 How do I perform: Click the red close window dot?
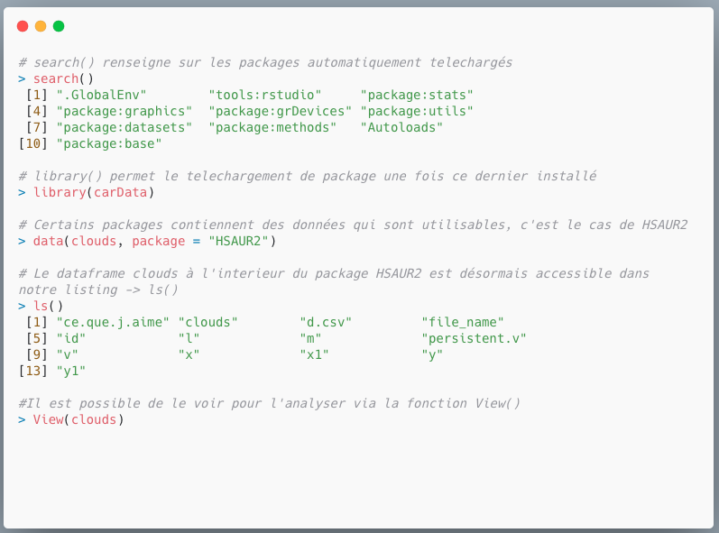tap(23, 26)
